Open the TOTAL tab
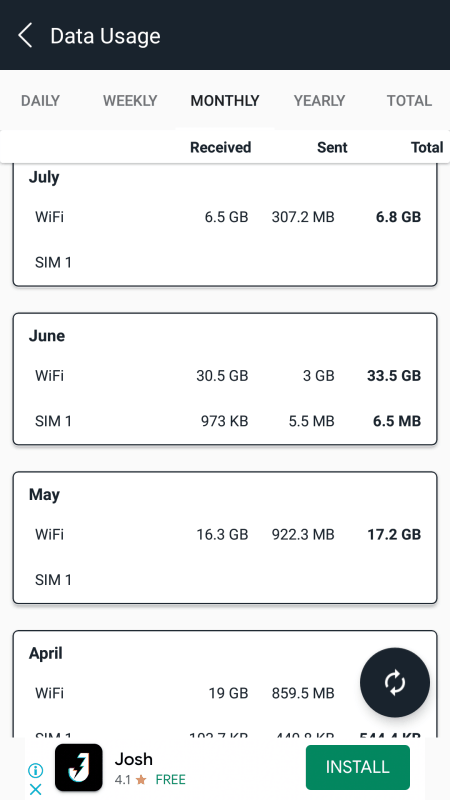Viewport: 450px width, 800px height. click(x=409, y=101)
